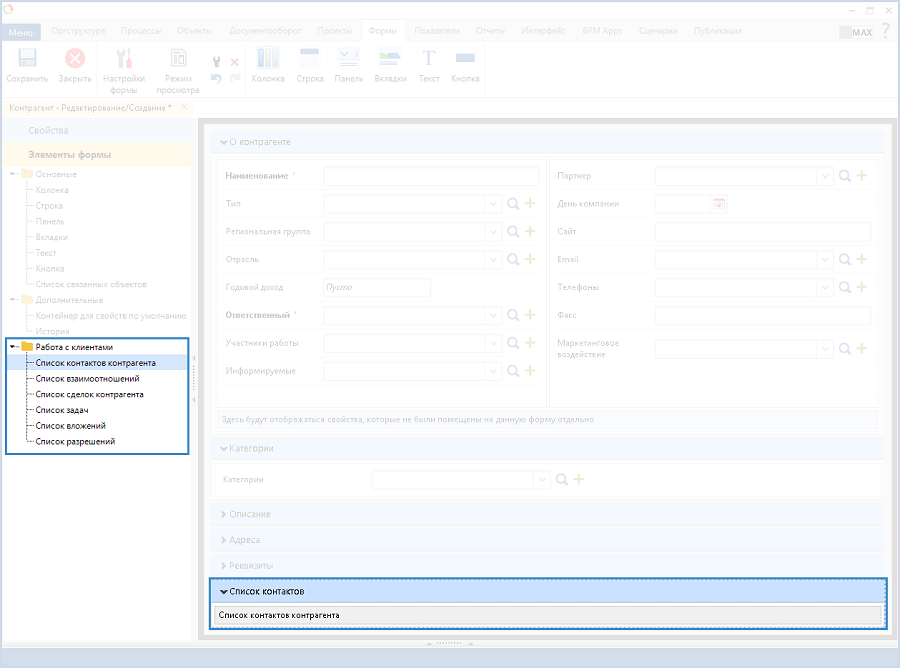Switch to the Отчеты ribbon tab
This screenshot has width=900, height=668.
click(x=490, y=31)
